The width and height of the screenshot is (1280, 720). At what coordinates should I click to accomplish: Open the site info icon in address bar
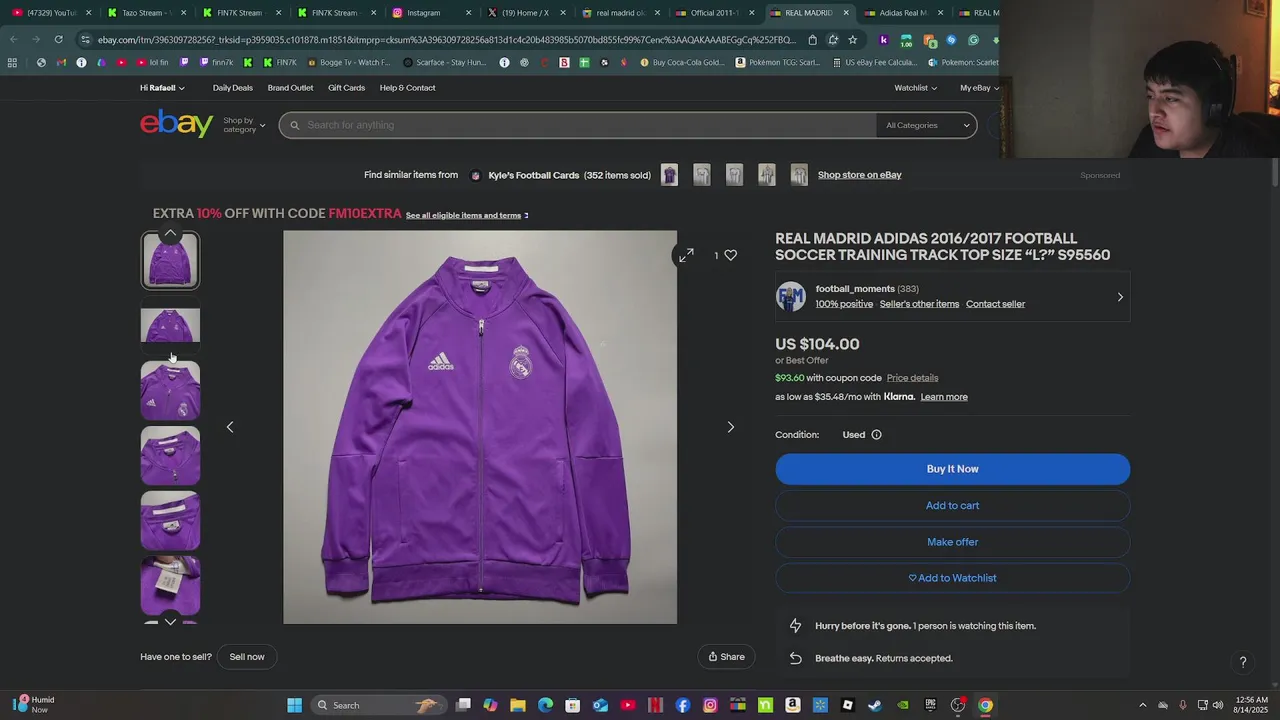point(86,40)
